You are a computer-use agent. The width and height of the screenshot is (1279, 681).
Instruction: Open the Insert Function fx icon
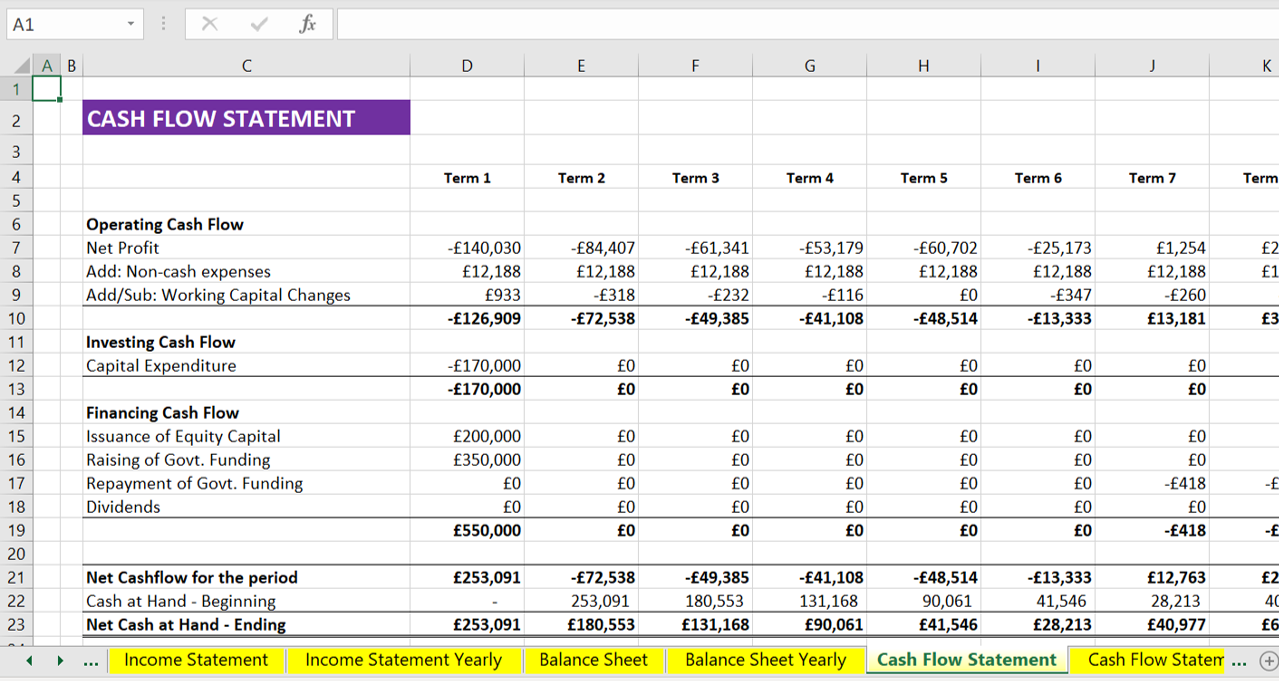[308, 25]
